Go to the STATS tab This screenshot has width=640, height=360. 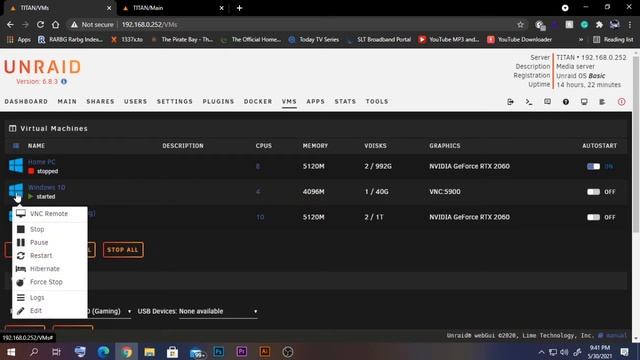pos(345,101)
